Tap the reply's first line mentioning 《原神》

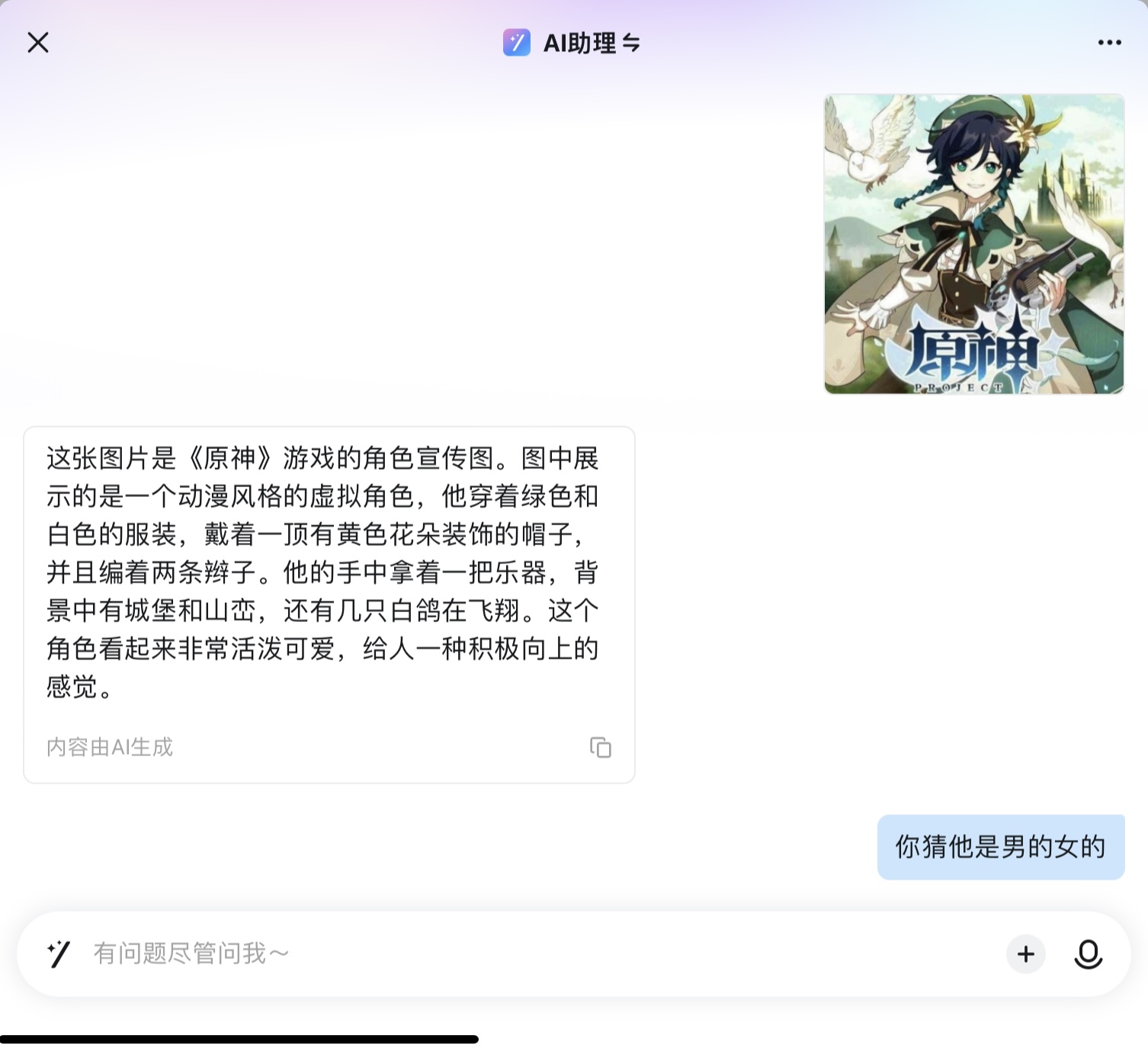tap(322, 458)
